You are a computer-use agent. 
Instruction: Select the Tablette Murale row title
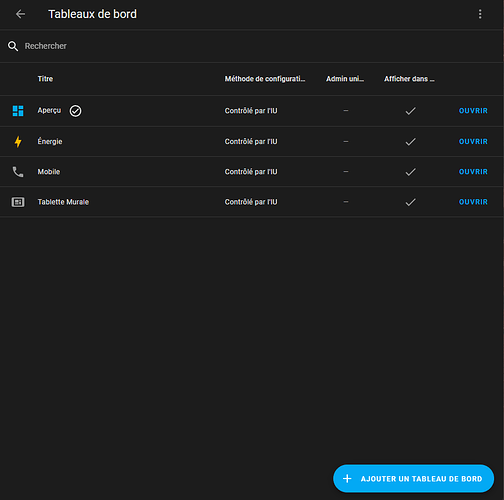pyautogui.click(x=63, y=202)
